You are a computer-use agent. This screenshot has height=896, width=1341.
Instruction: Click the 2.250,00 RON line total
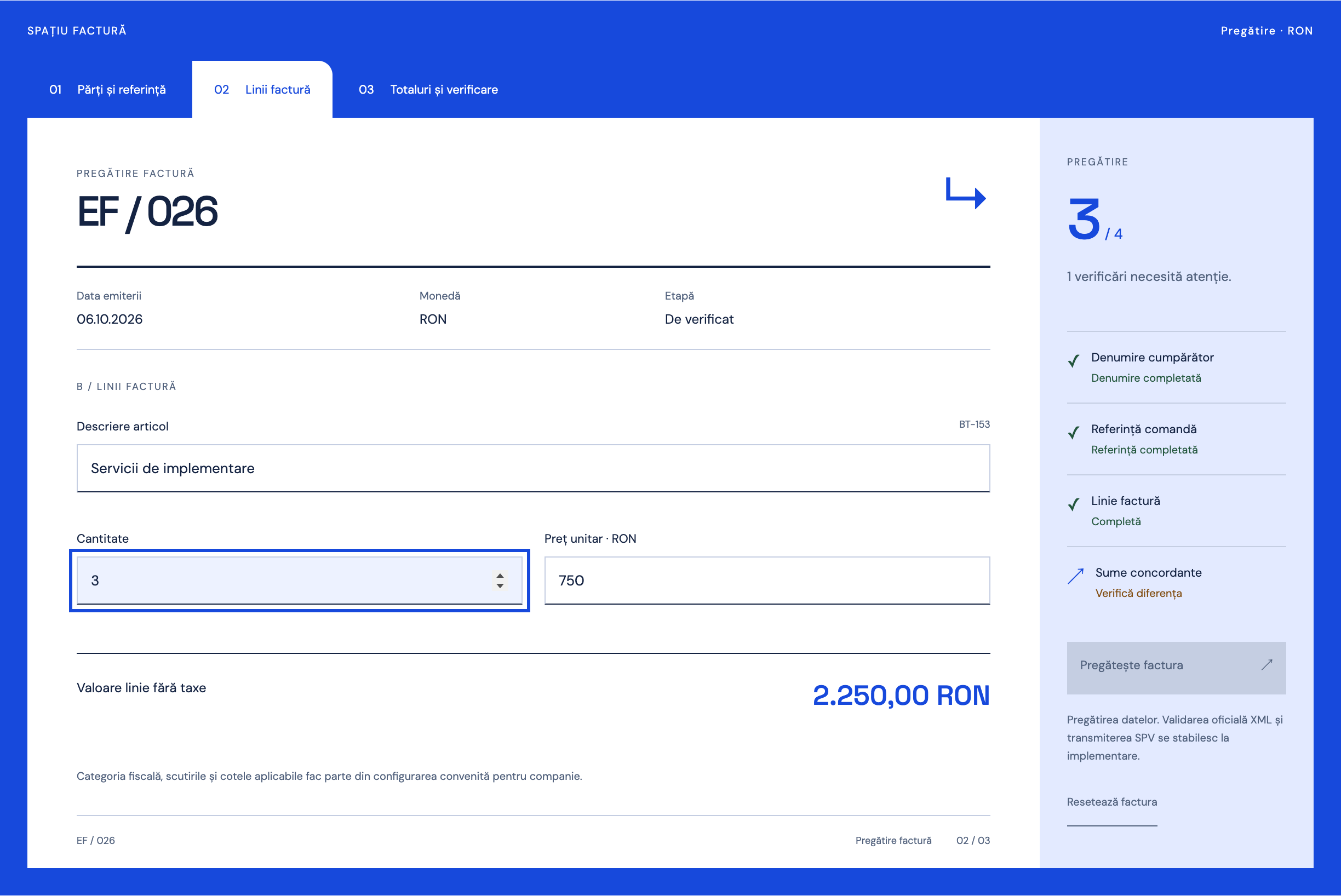[902, 696]
